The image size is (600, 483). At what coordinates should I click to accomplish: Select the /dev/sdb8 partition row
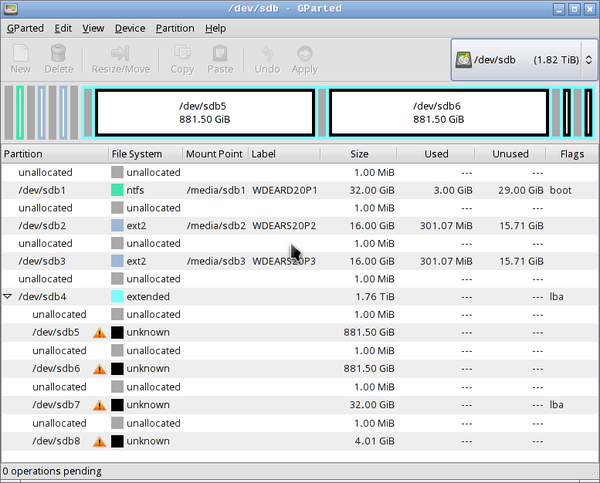coord(300,441)
